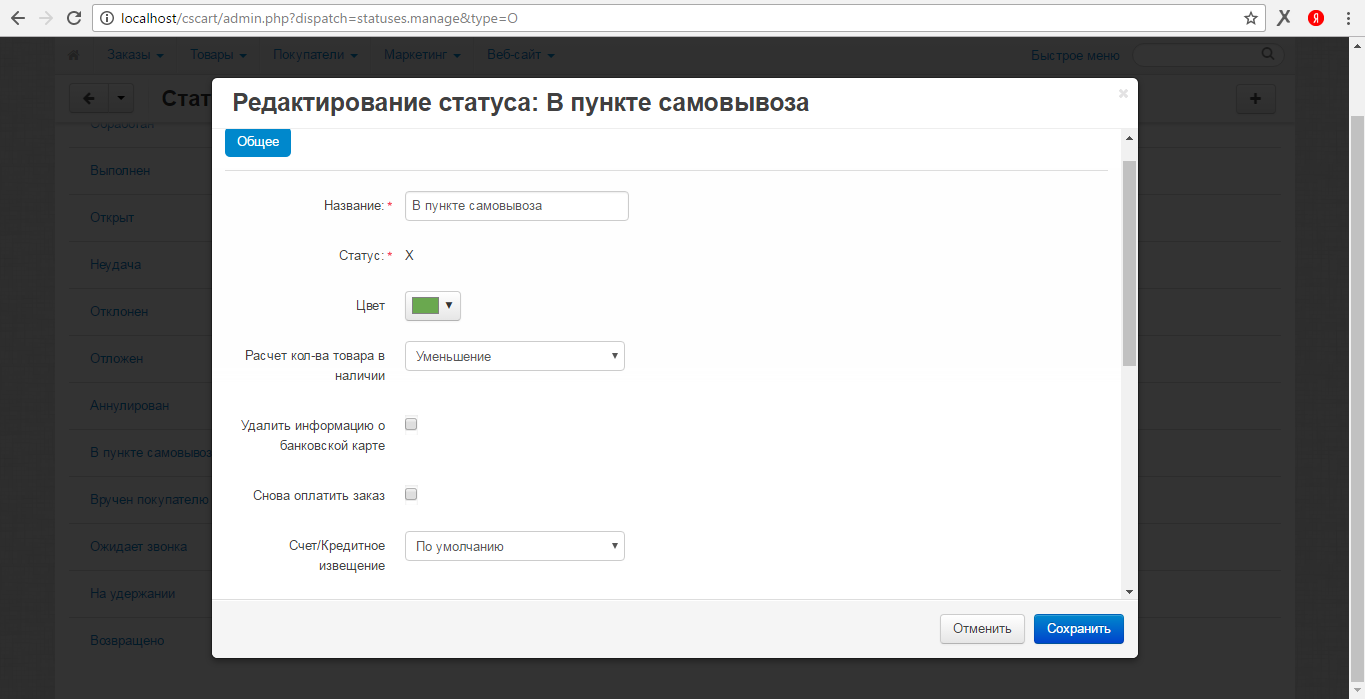Click the dialog scrollbar thumb

[x=1129, y=262]
